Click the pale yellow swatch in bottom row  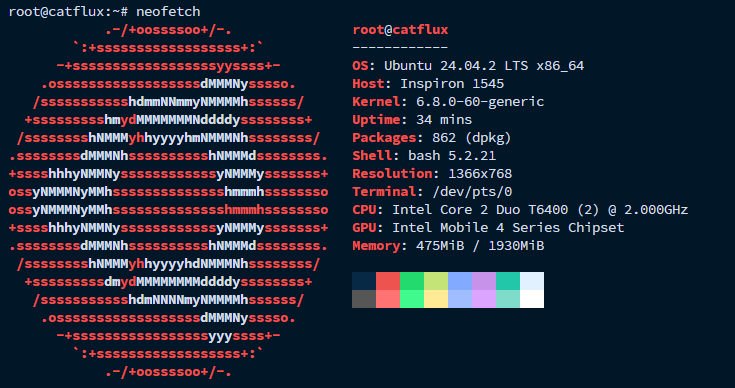click(436, 299)
